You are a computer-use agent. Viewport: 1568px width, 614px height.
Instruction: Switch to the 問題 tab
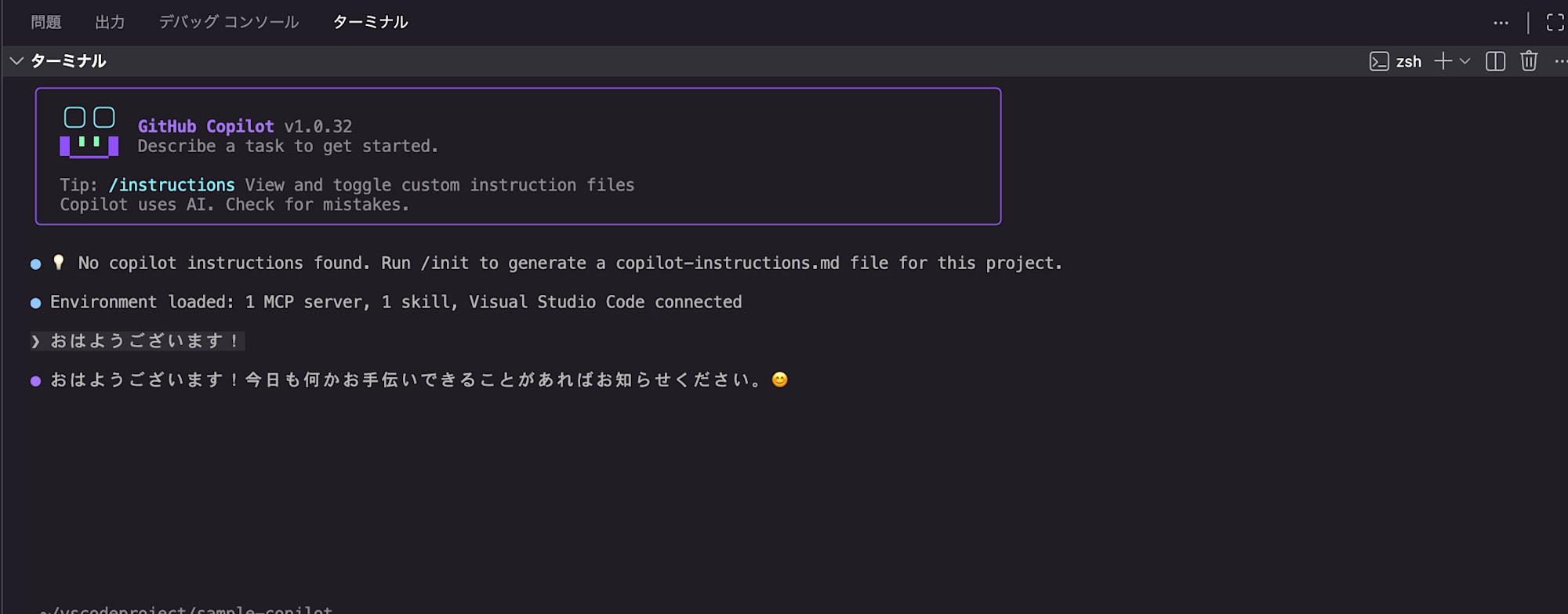click(x=45, y=22)
